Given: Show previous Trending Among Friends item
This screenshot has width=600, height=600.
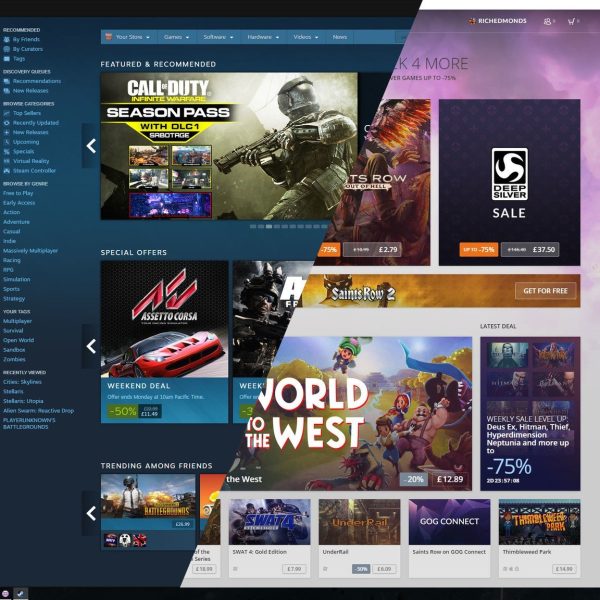Looking at the screenshot, I should tap(91, 513).
